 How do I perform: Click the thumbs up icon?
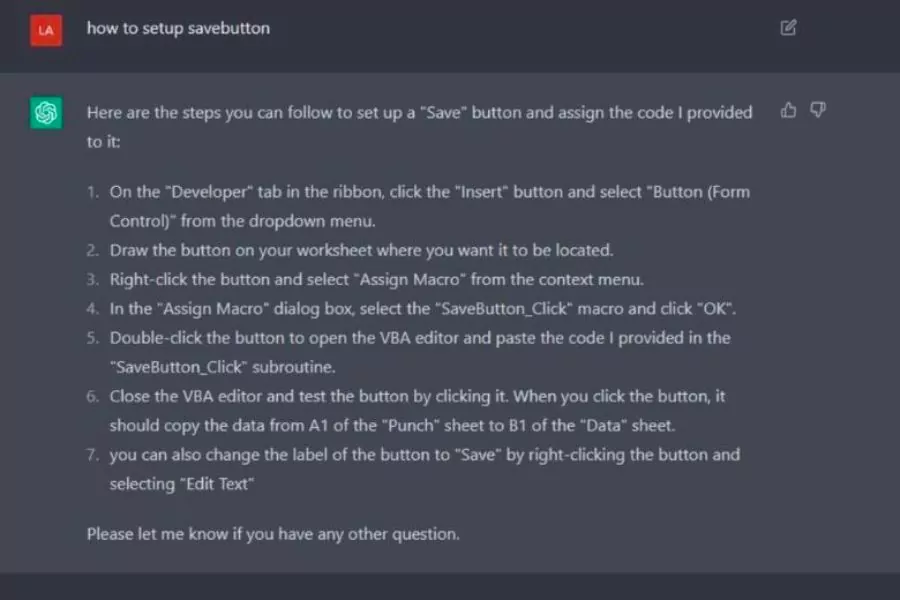coord(789,110)
